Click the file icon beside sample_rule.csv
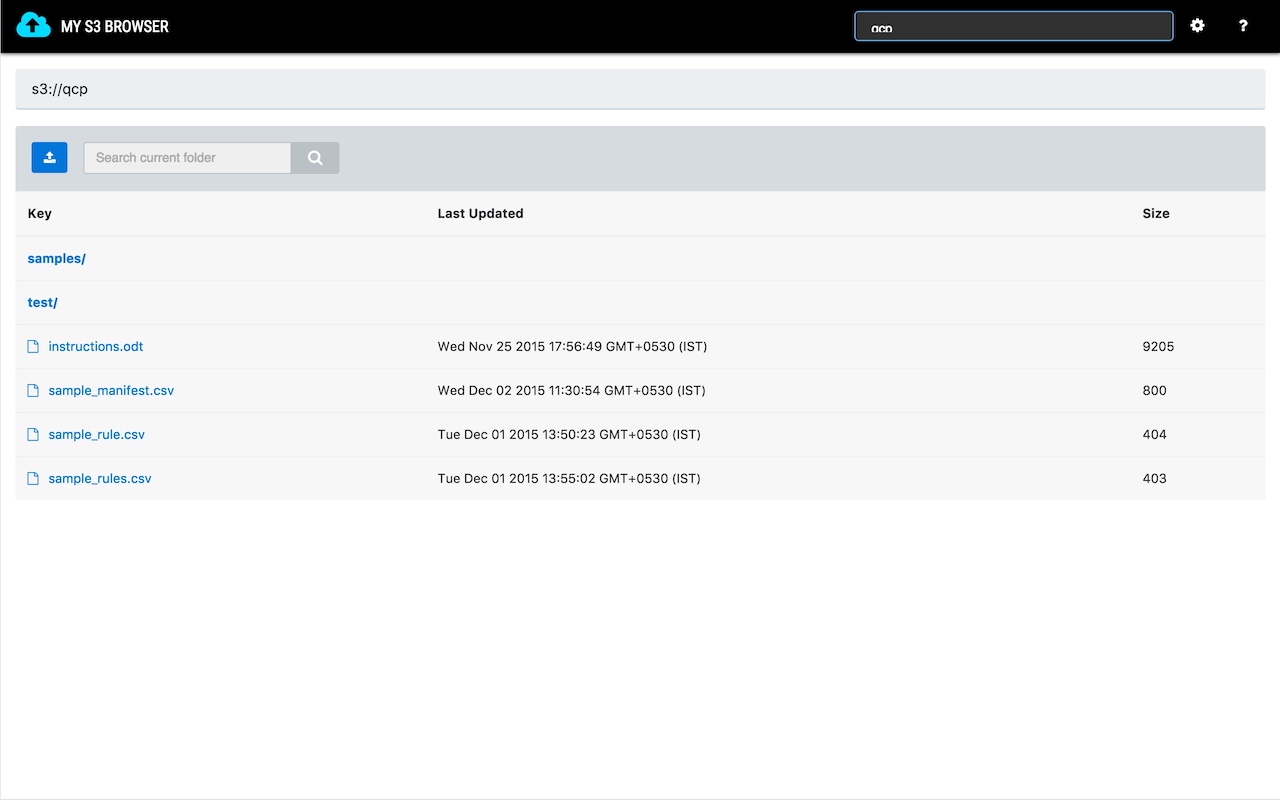 [33, 434]
